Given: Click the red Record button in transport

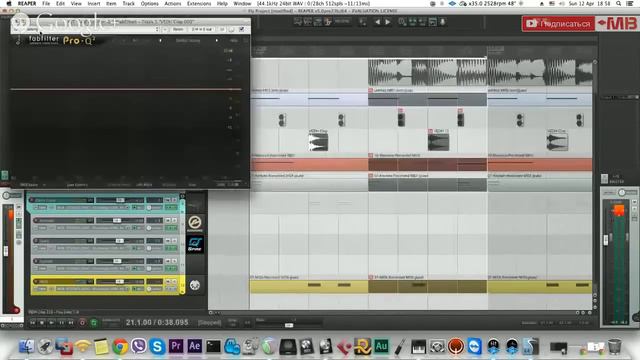Looking at the screenshot, I should 82,322.
